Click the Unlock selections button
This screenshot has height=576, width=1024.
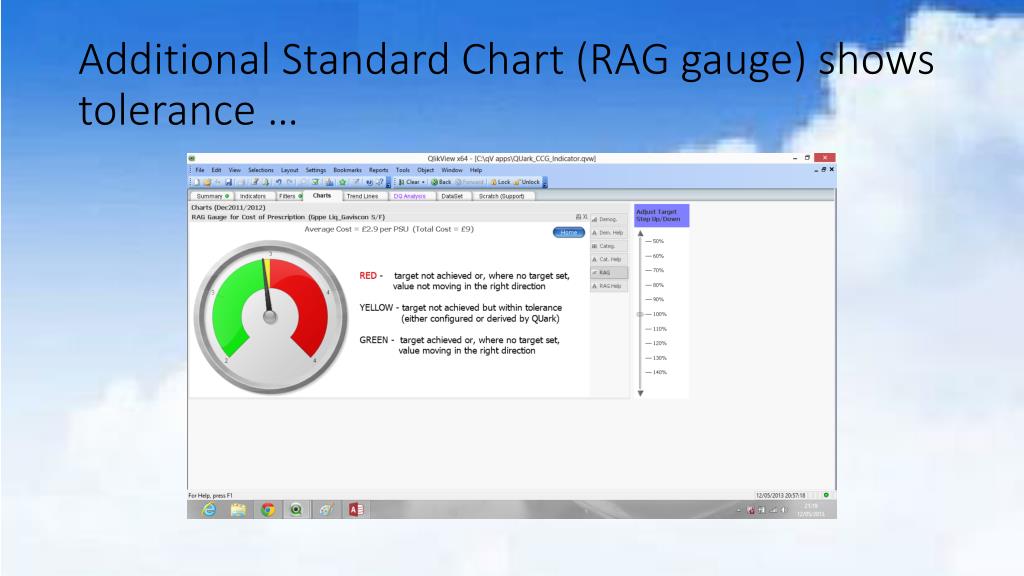[x=527, y=182]
